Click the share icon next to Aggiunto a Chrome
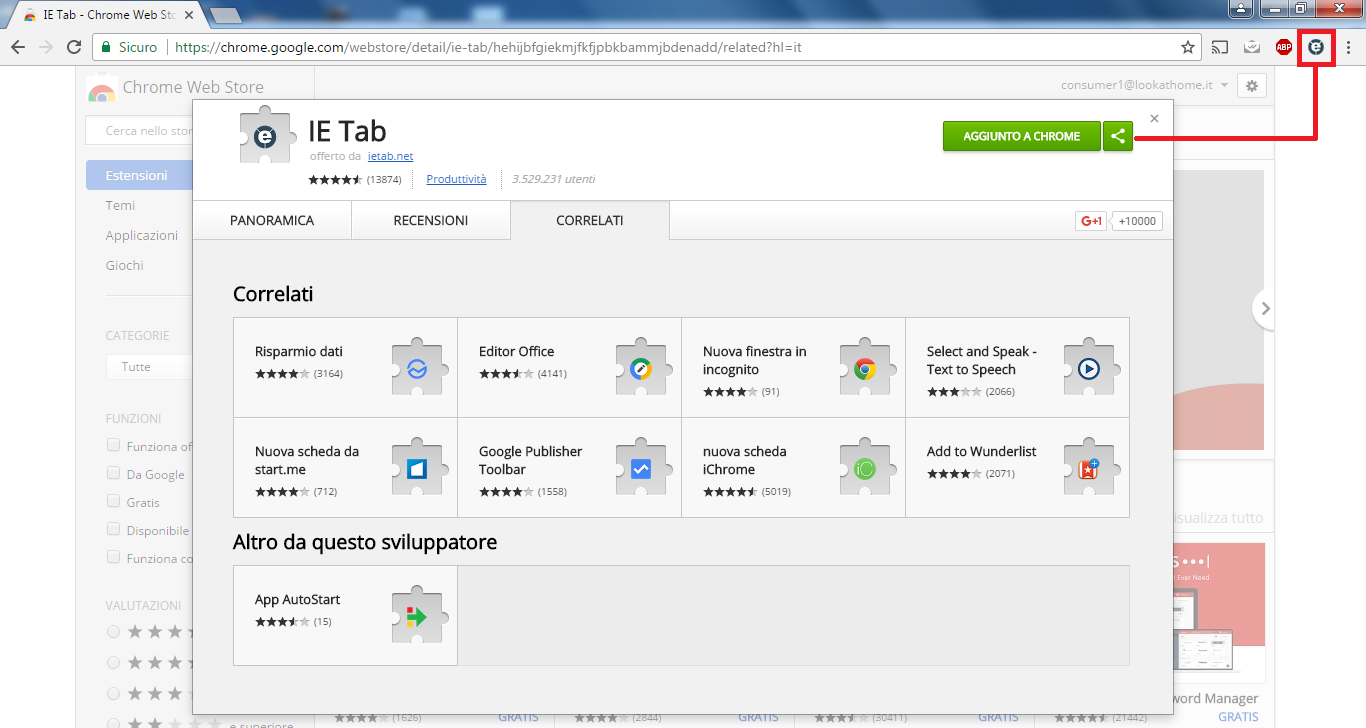 1118,136
